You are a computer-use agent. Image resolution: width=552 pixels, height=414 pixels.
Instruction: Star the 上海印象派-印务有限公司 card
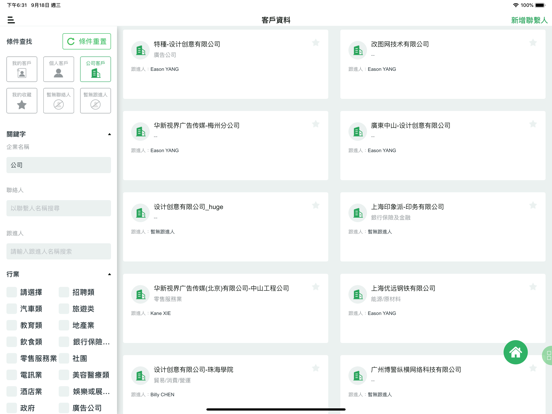tap(533, 205)
